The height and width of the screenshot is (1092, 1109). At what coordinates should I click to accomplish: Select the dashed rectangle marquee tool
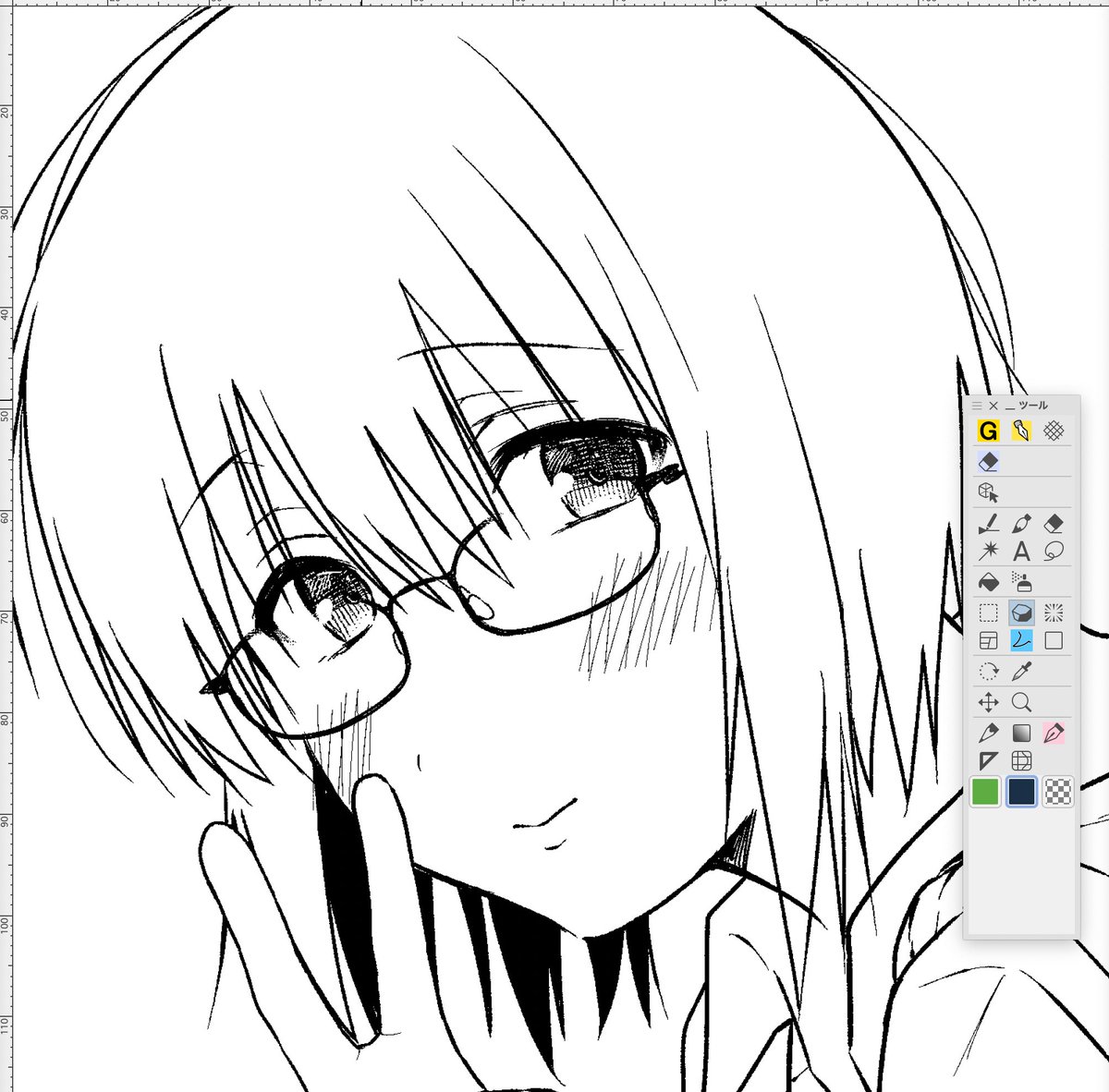tap(988, 613)
